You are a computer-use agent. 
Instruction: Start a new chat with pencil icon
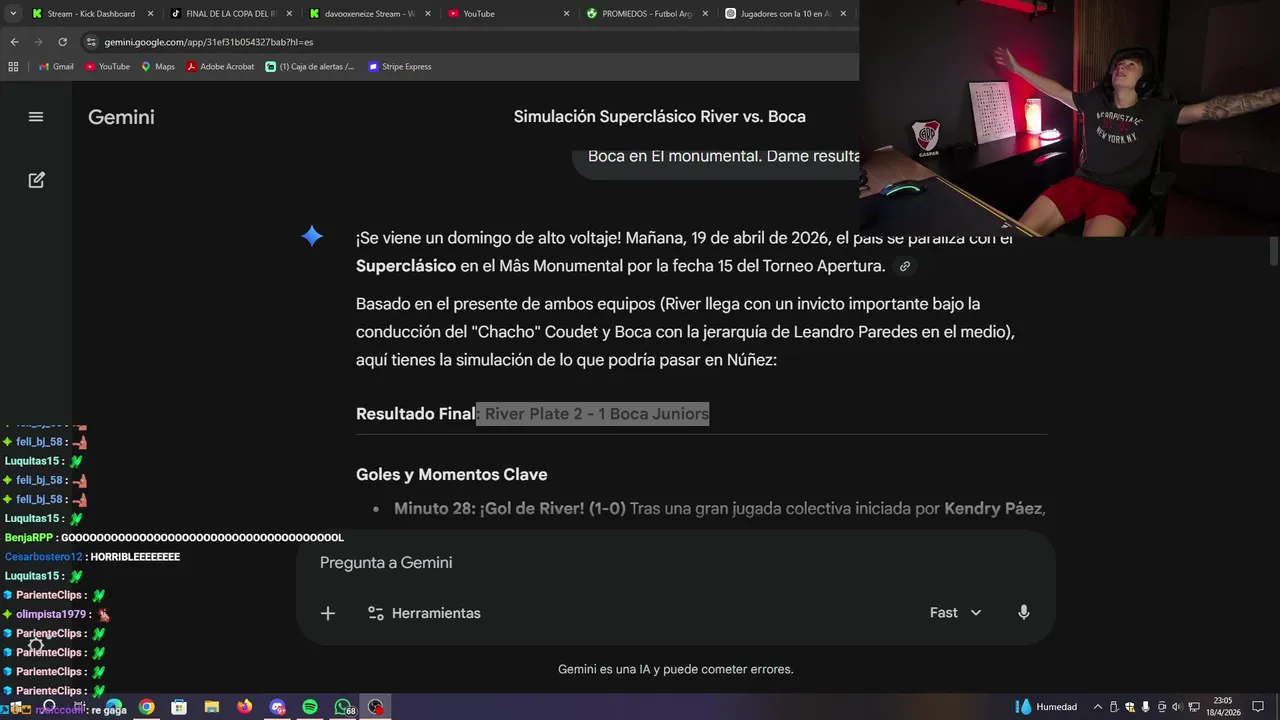36,180
